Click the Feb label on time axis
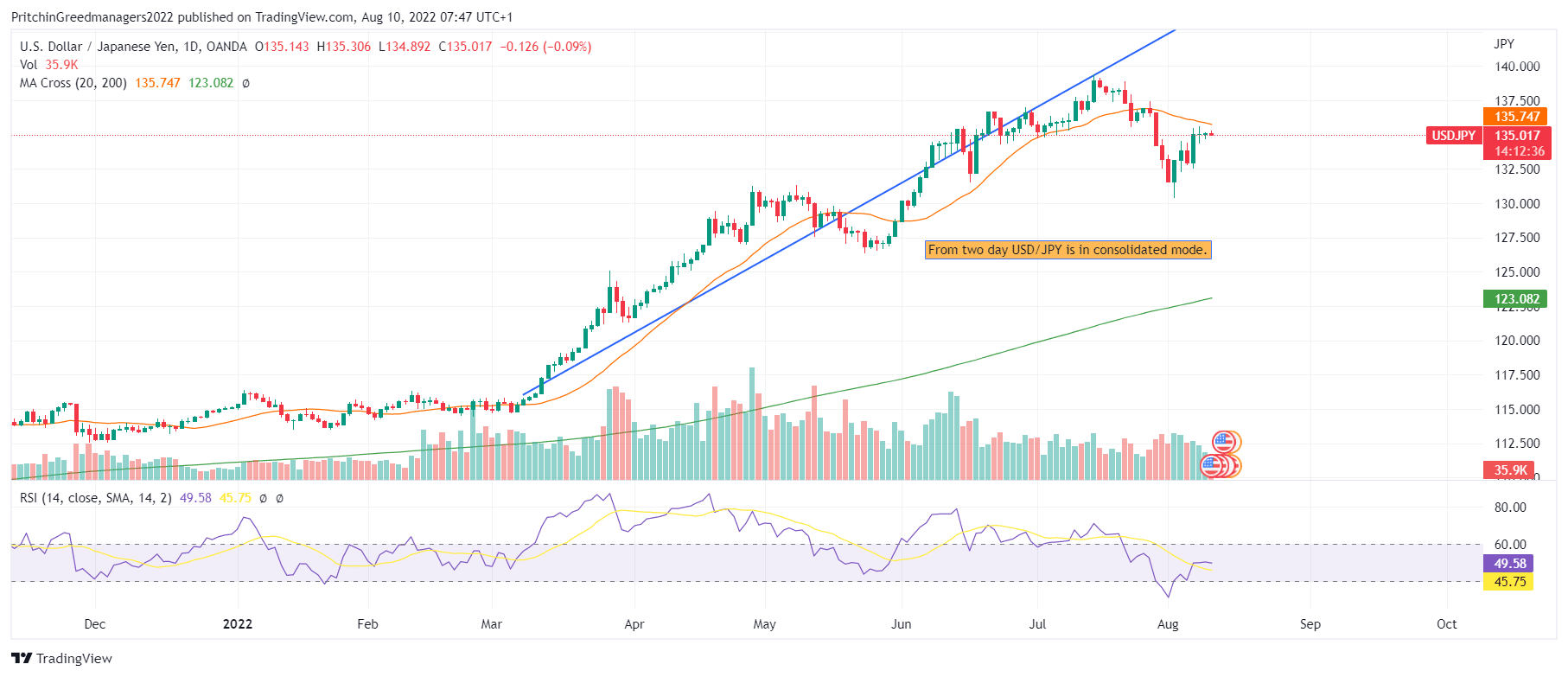 367,624
